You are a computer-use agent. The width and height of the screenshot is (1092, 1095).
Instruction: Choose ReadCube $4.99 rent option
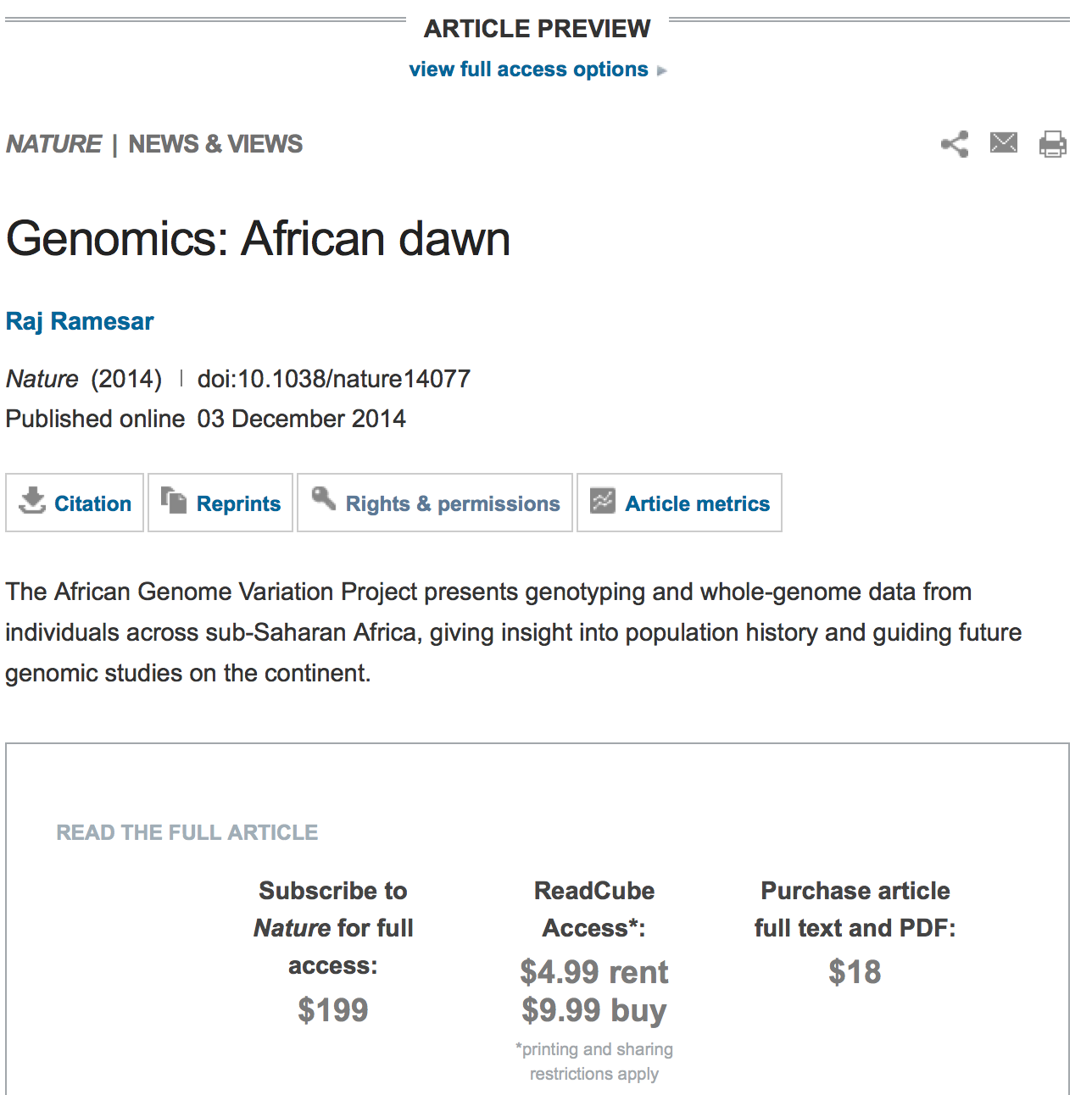[x=594, y=972]
